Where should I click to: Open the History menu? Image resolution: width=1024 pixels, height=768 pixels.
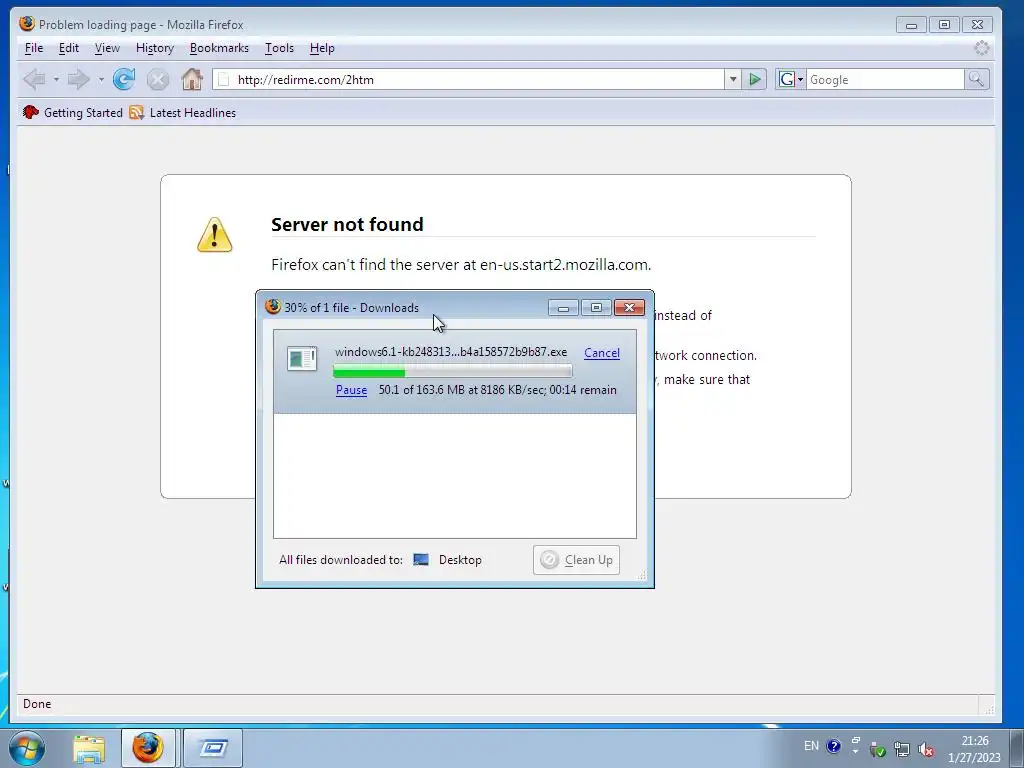(155, 48)
